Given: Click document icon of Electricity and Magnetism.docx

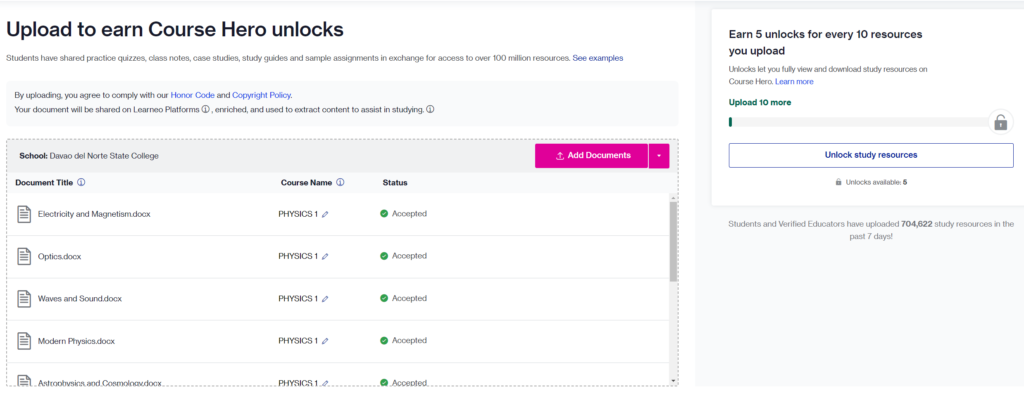Looking at the screenshot, I should click(x=24, y=213).
